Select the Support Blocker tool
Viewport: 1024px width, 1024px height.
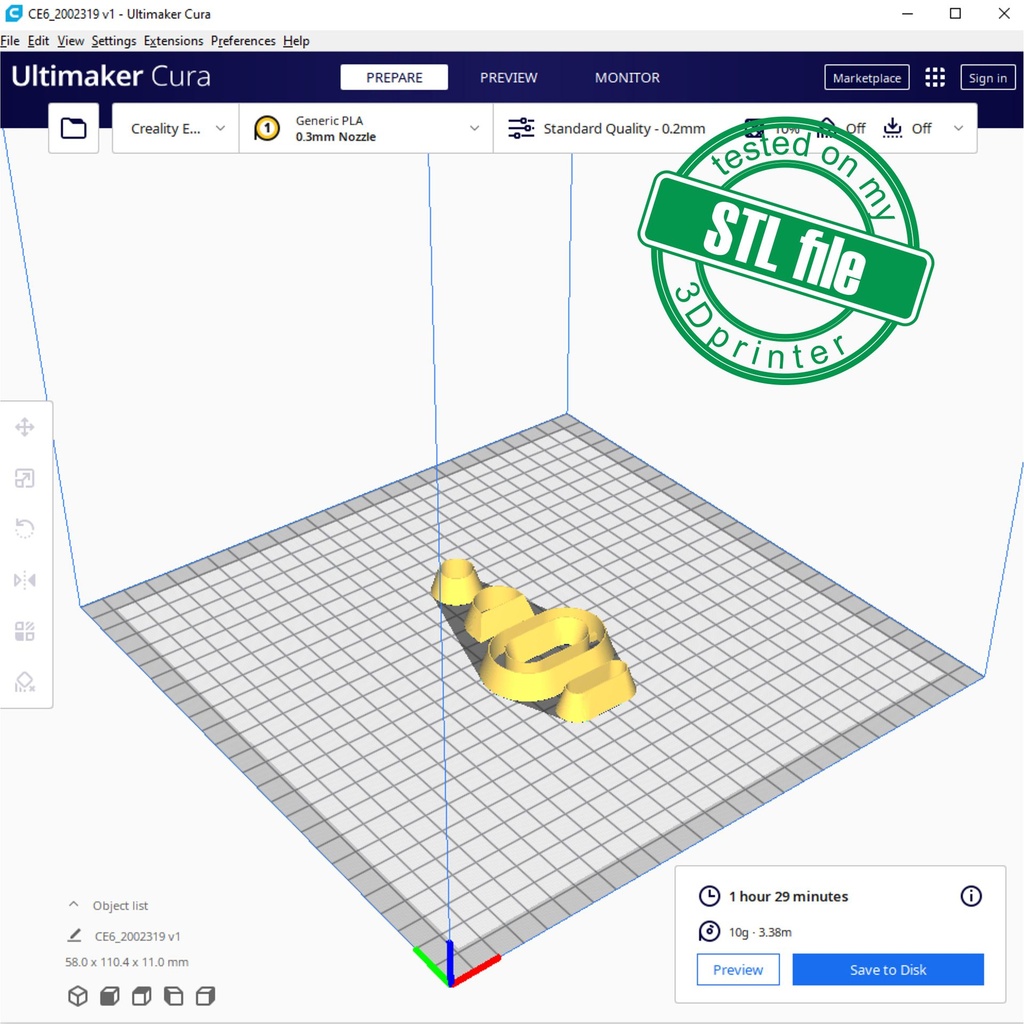tap(25, 682)
